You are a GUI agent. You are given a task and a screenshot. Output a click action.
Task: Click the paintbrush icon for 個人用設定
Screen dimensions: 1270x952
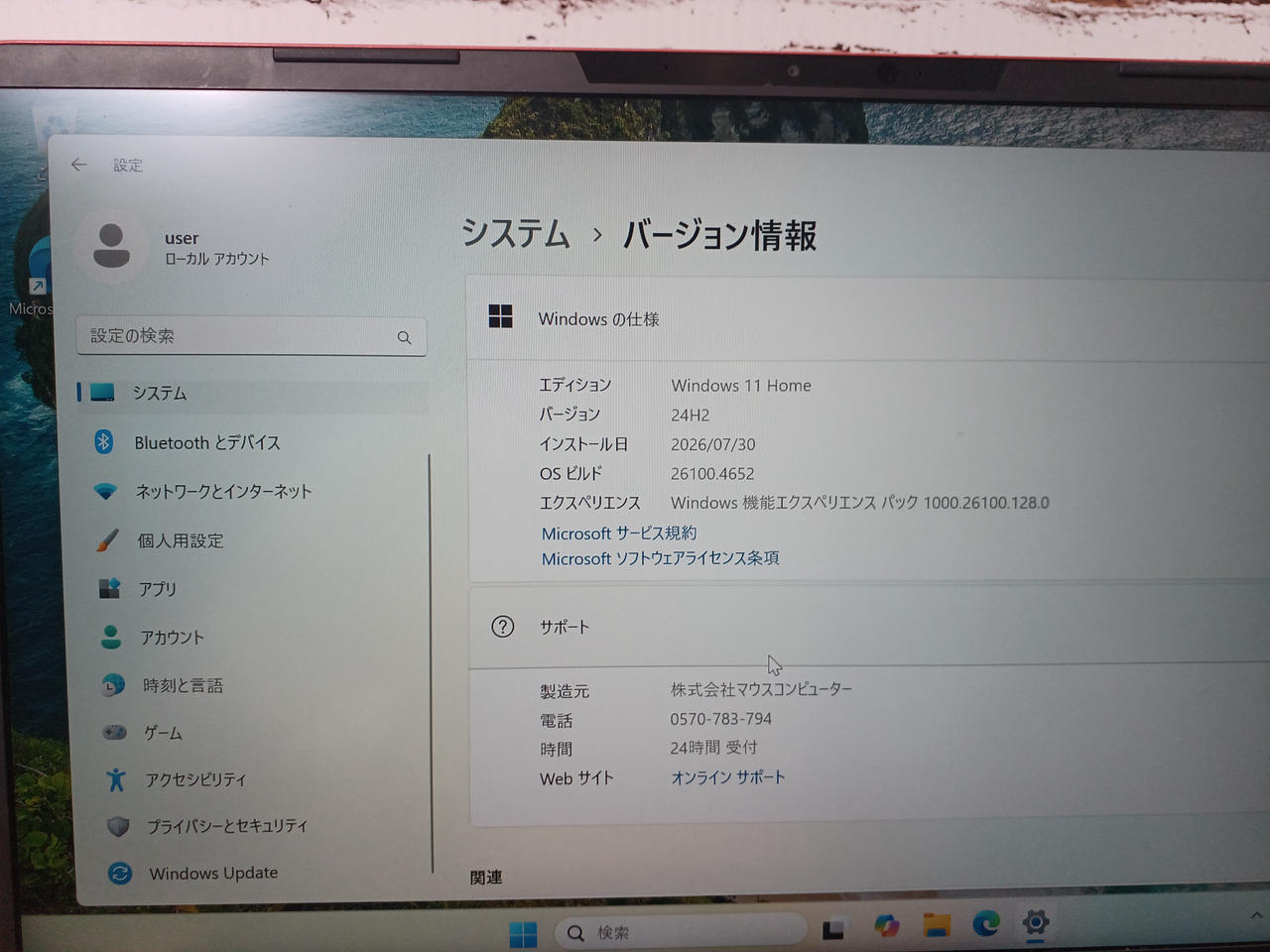107,539
